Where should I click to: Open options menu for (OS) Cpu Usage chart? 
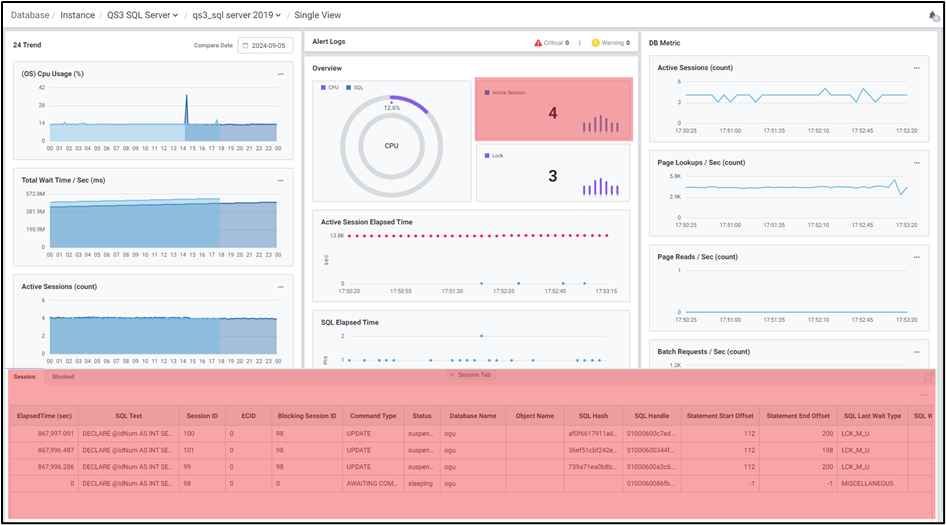pos(281,73)
